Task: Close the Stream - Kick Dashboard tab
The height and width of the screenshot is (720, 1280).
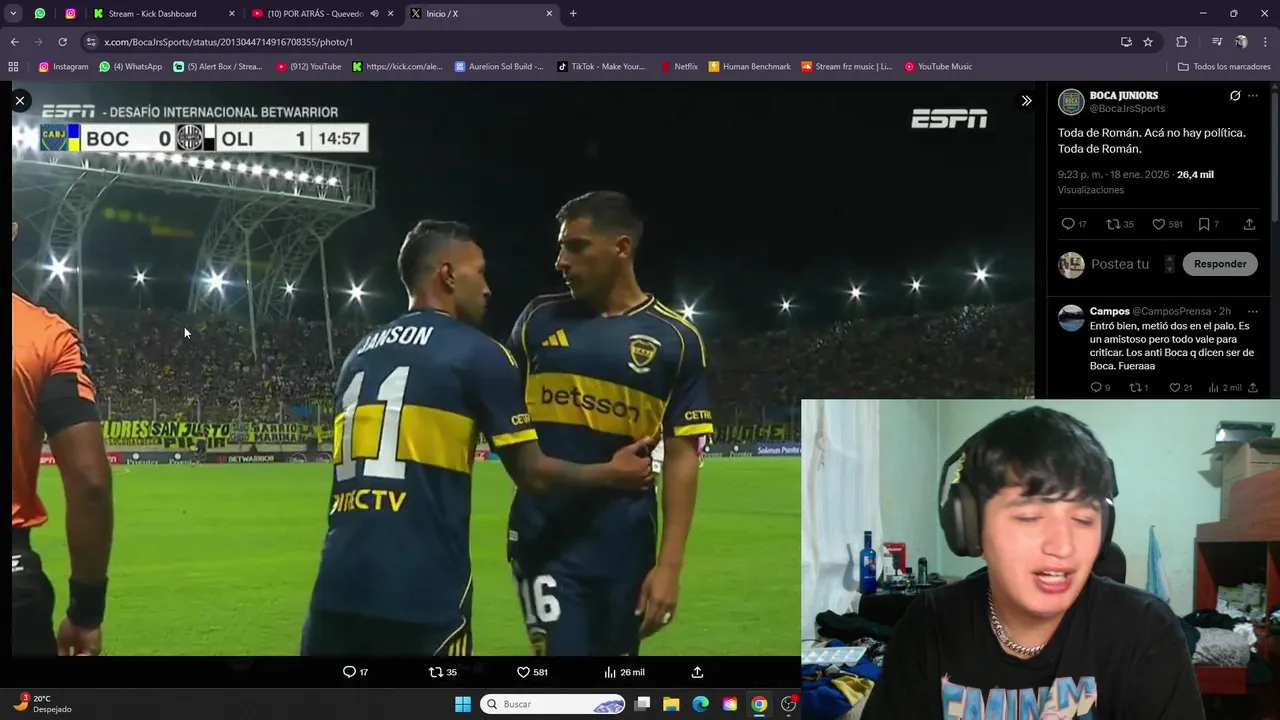Action: [x=232, y=14]
